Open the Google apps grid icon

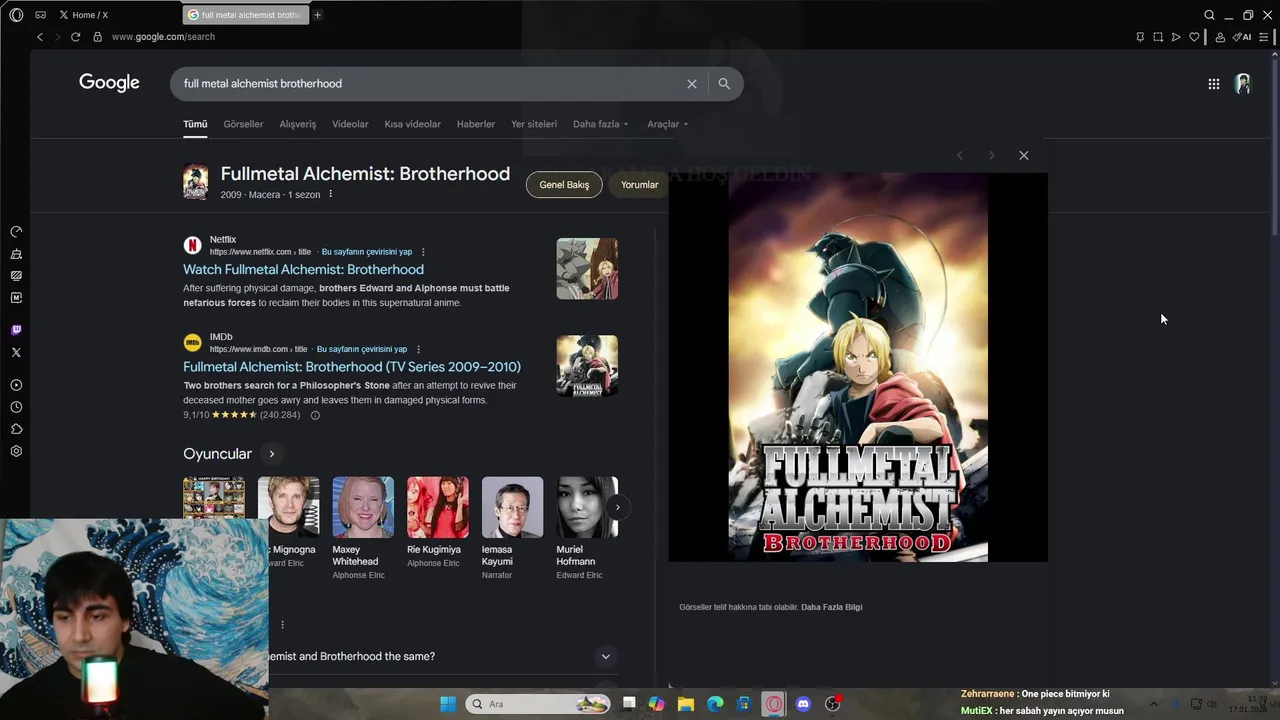coord(1214,84)
